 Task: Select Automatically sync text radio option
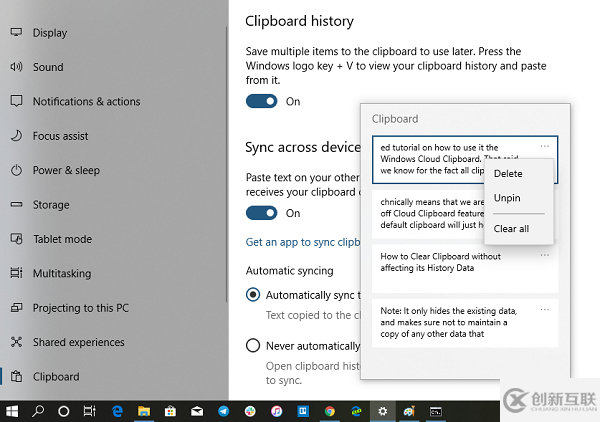[253, 295]
